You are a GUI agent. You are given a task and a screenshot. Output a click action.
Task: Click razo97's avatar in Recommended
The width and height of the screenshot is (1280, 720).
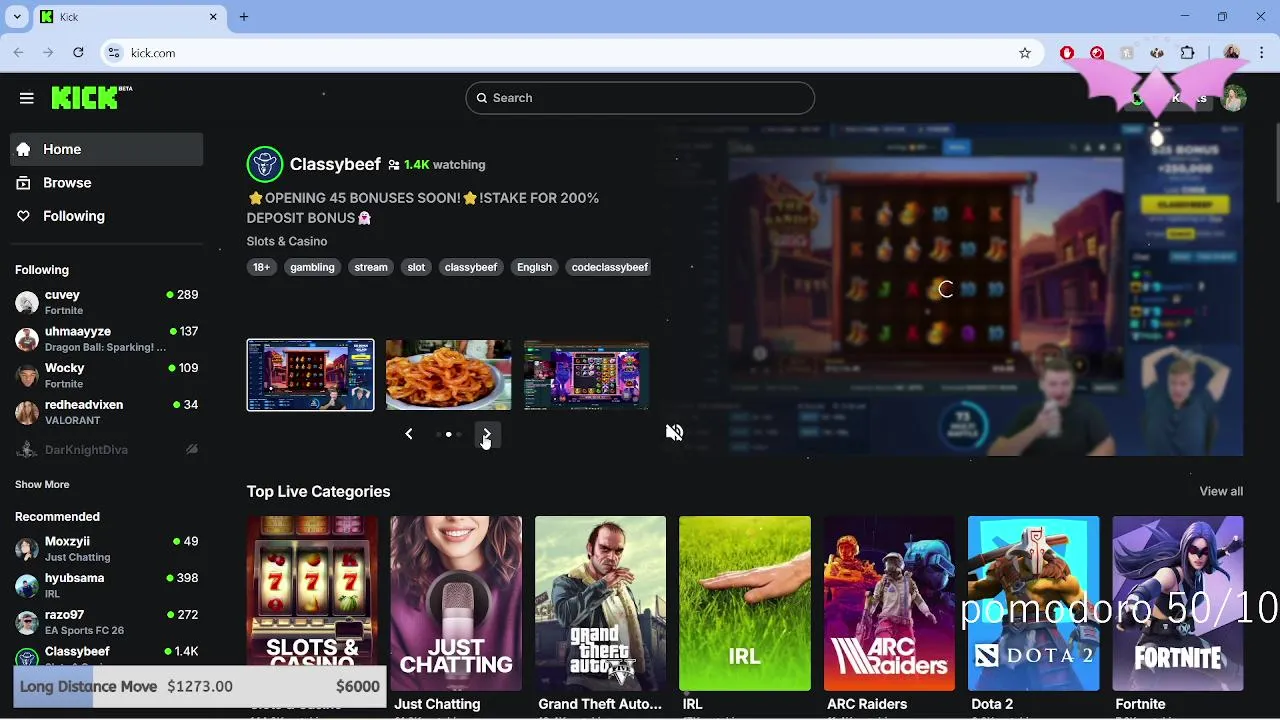(27, 622)
